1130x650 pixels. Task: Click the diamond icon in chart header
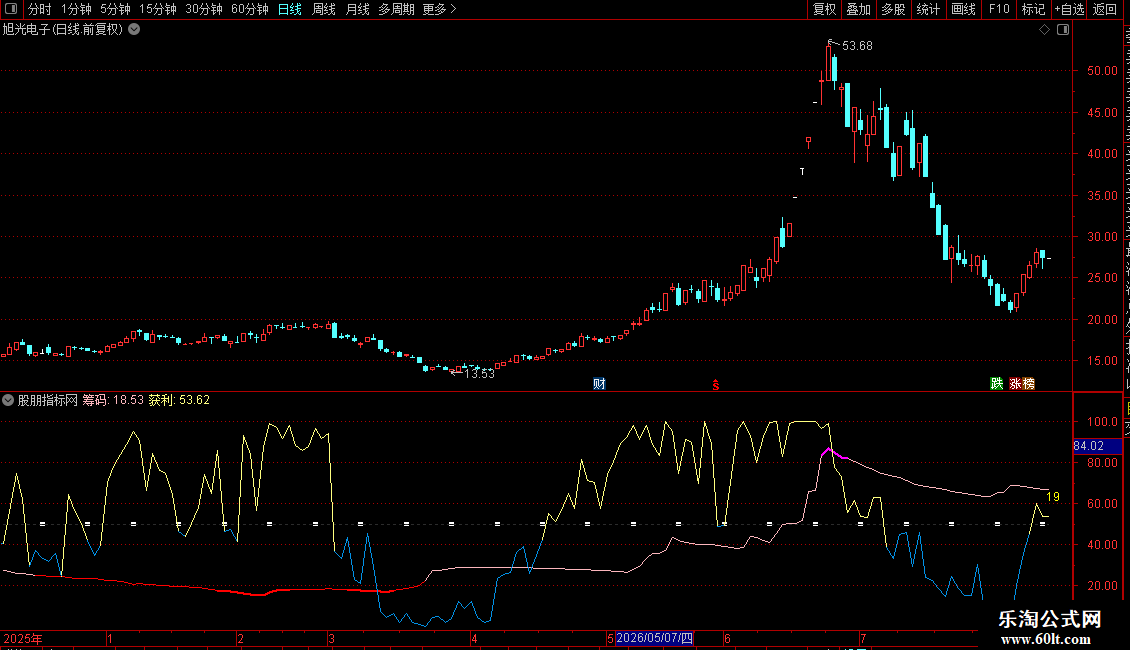click(1044, 30)
